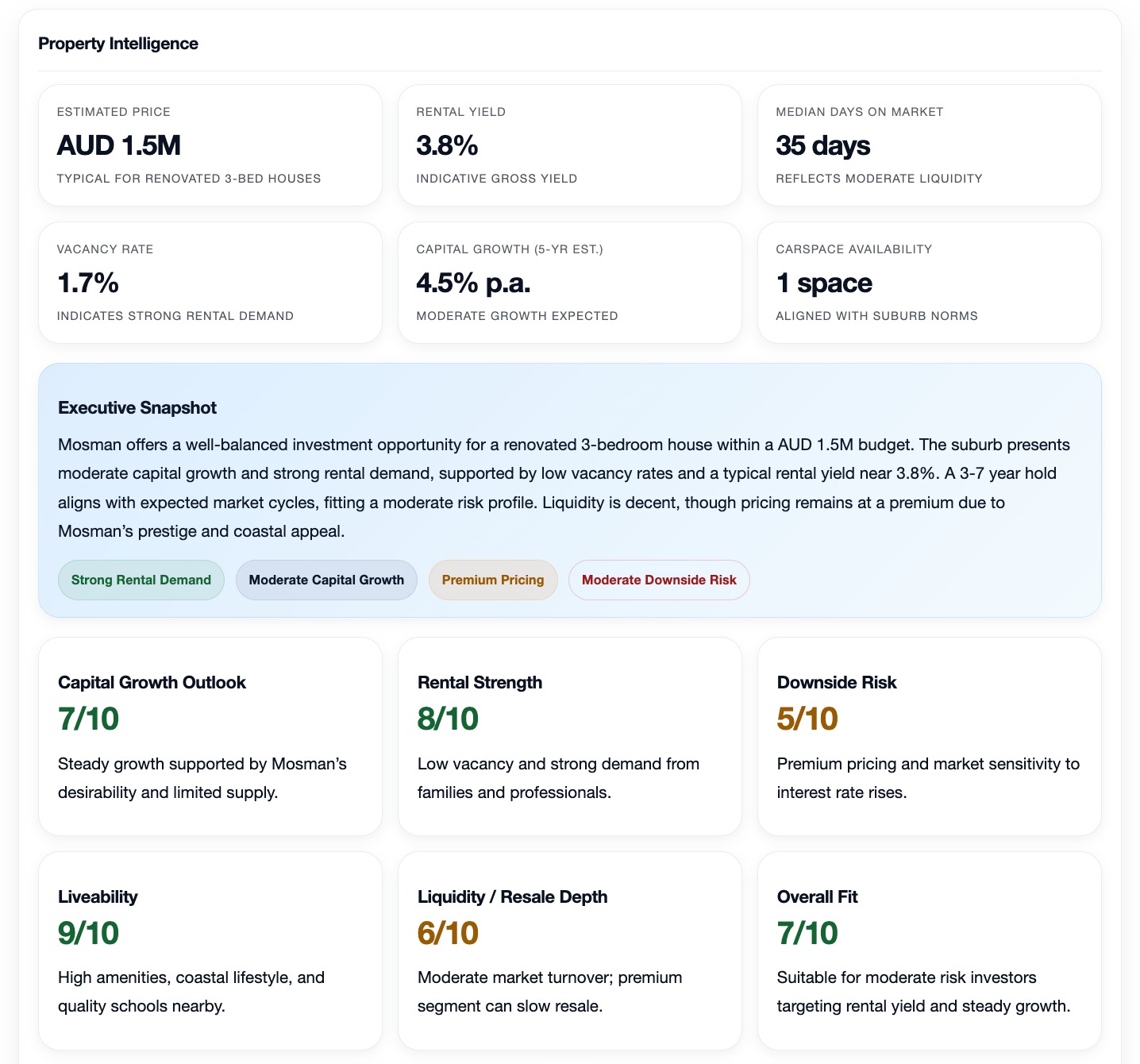The height and width of the screenshot is (1064, 1140).
Task: Click the Vacancy Rate 1.7% card
Action: [x=210, y=282]
